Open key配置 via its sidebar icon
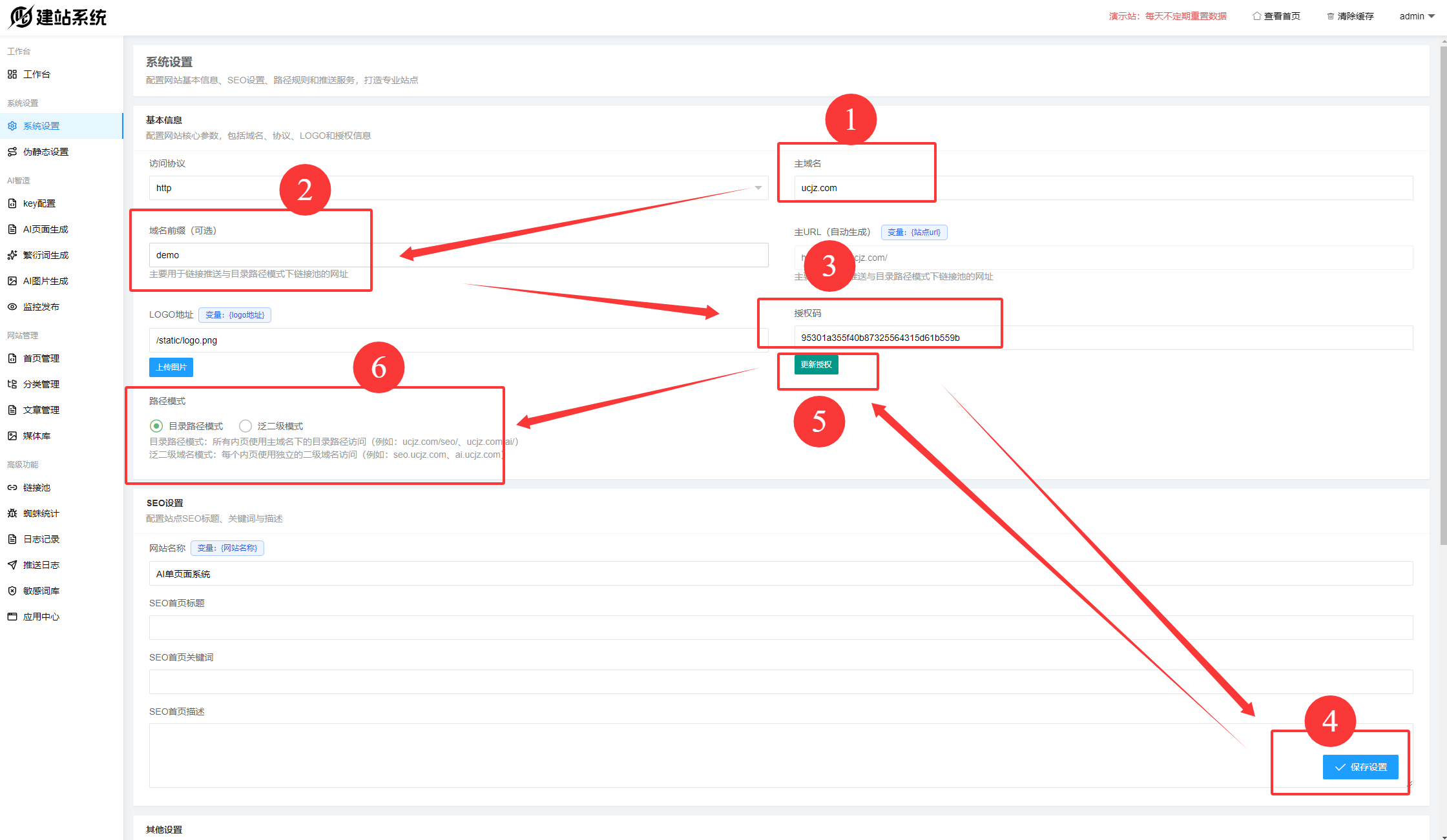Screen dimensions: 1447x840 [12, 203]
